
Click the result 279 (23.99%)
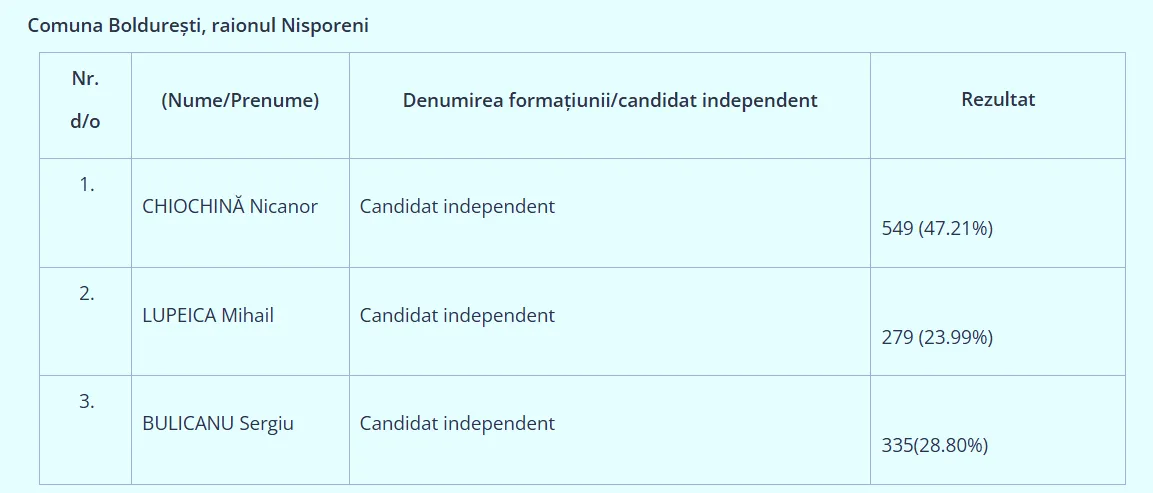(x=937, y=337)
